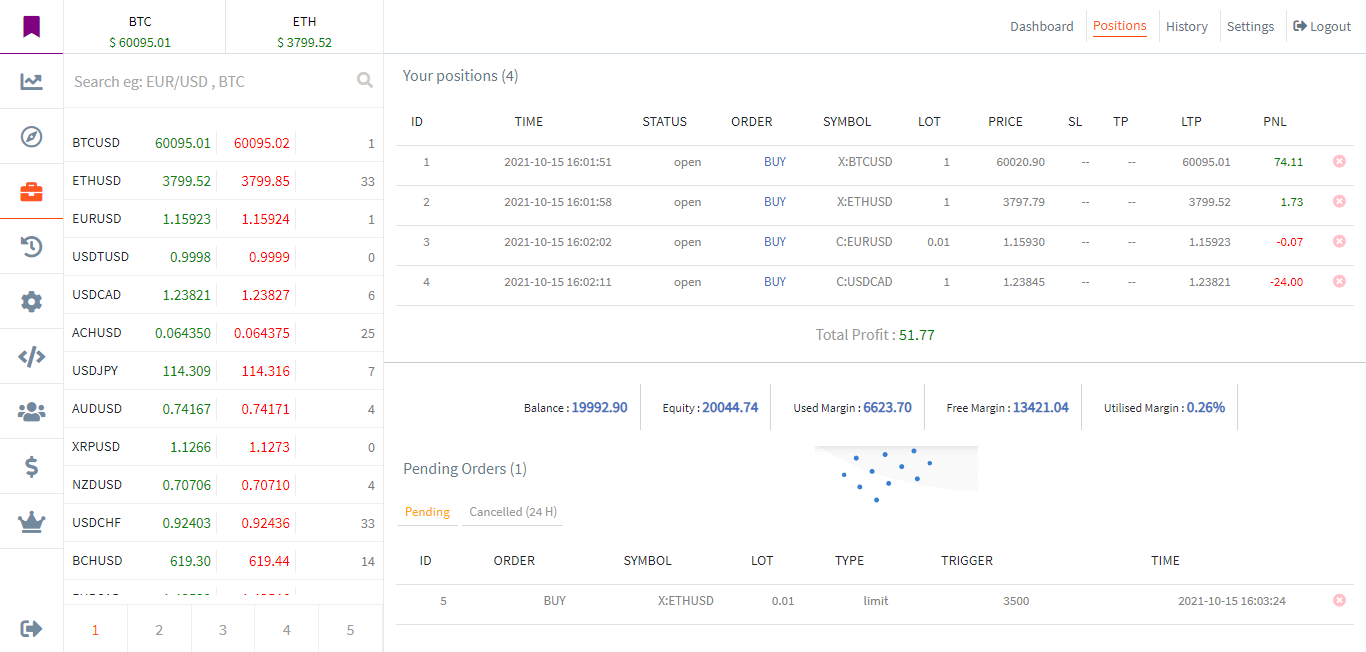This screenshot has width=1366, height=652.
Task: Open the compass explore icon
Action: coord(31,137)
